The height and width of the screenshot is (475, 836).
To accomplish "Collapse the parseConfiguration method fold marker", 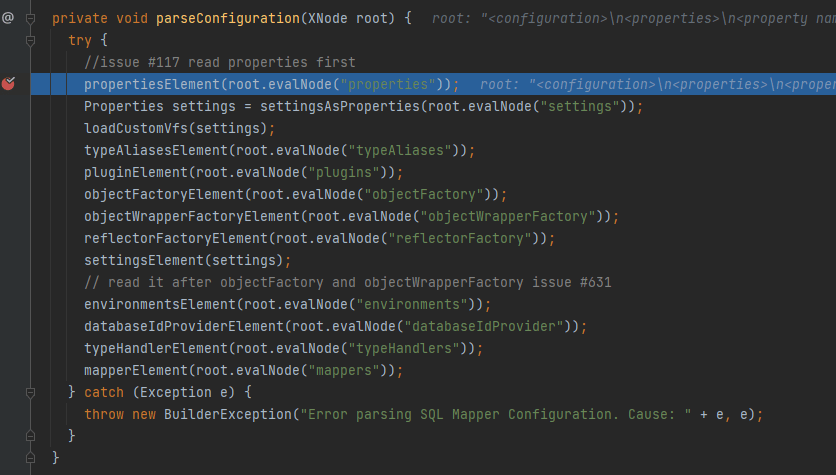I will click(x=30, y=19).
